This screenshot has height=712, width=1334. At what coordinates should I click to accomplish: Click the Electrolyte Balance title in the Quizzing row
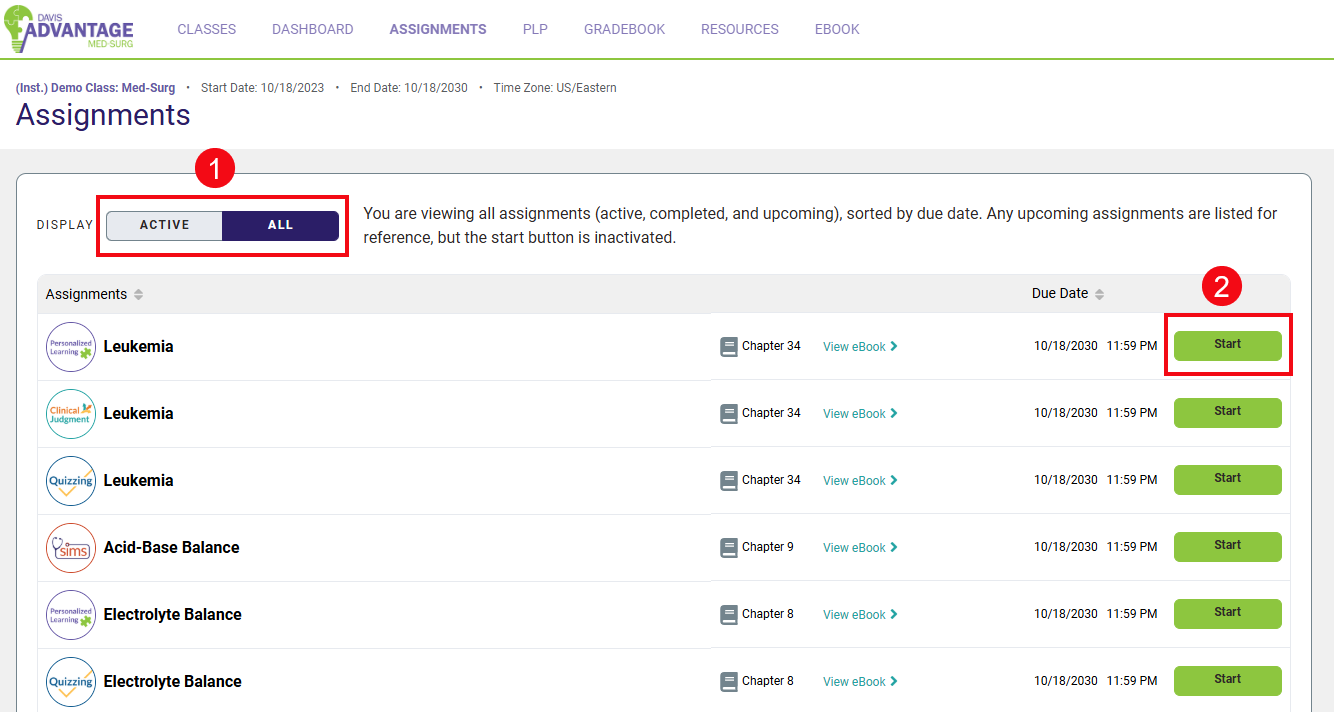coord(173,682)
